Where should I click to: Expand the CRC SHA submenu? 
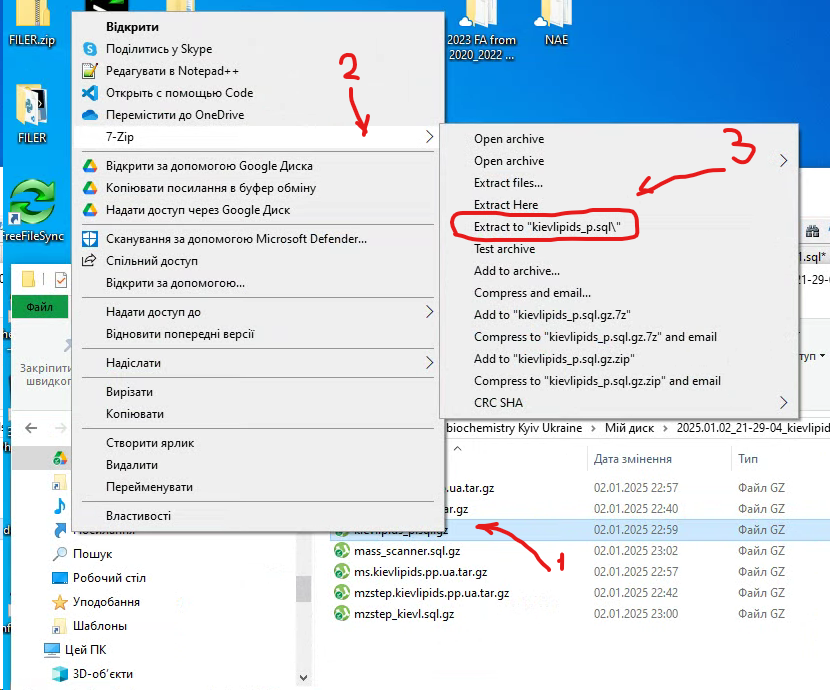(783, 403)
